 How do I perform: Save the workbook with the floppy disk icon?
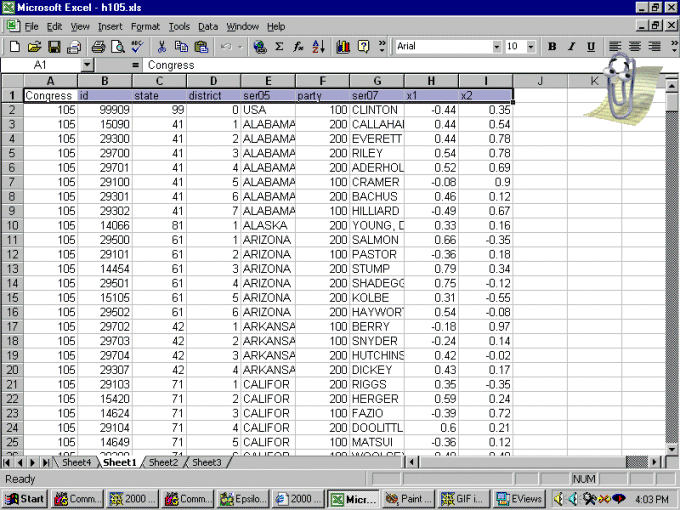click(x=54, y=47)
